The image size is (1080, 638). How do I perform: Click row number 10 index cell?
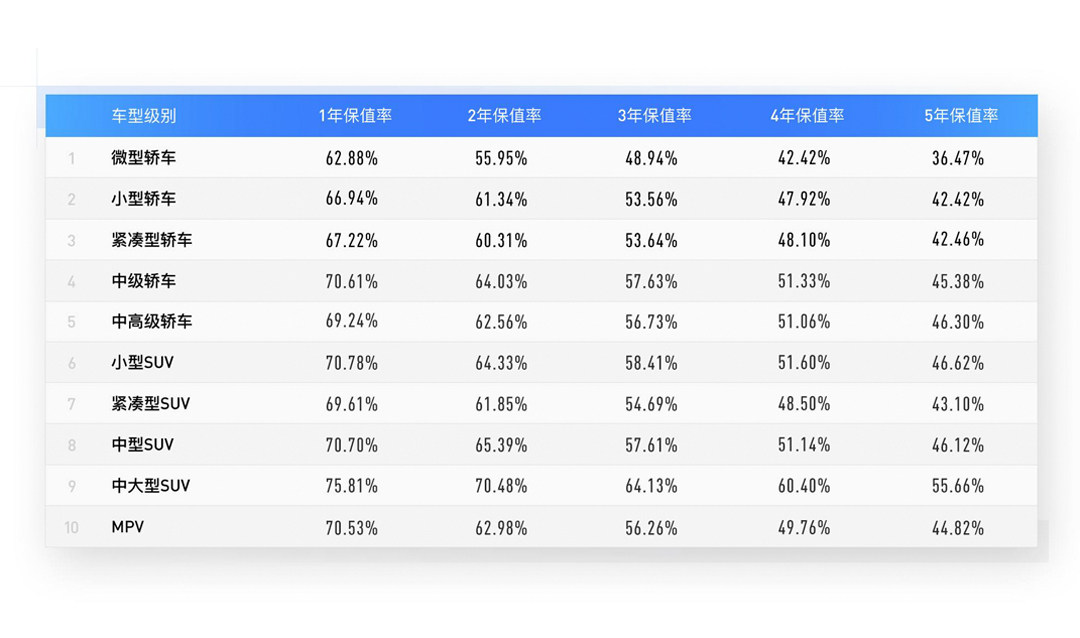click(x=71, y=527)
